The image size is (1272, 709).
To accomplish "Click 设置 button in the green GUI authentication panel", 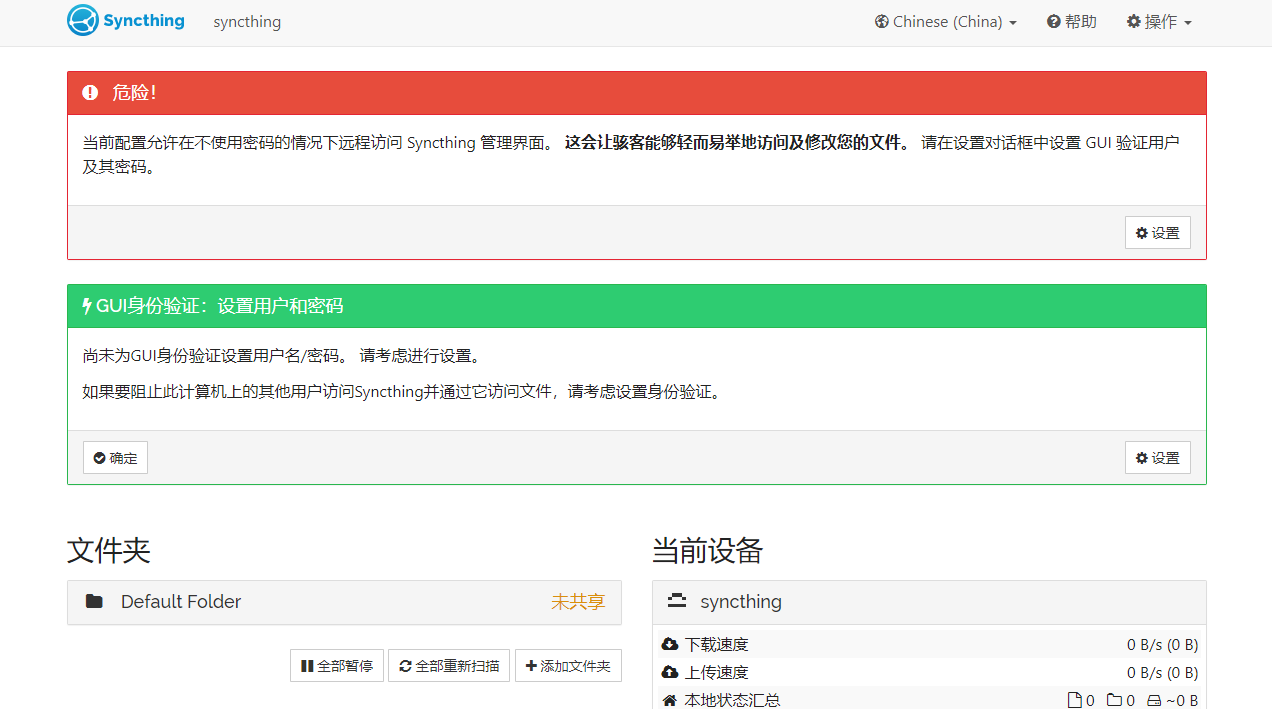I will [1157, 458].
